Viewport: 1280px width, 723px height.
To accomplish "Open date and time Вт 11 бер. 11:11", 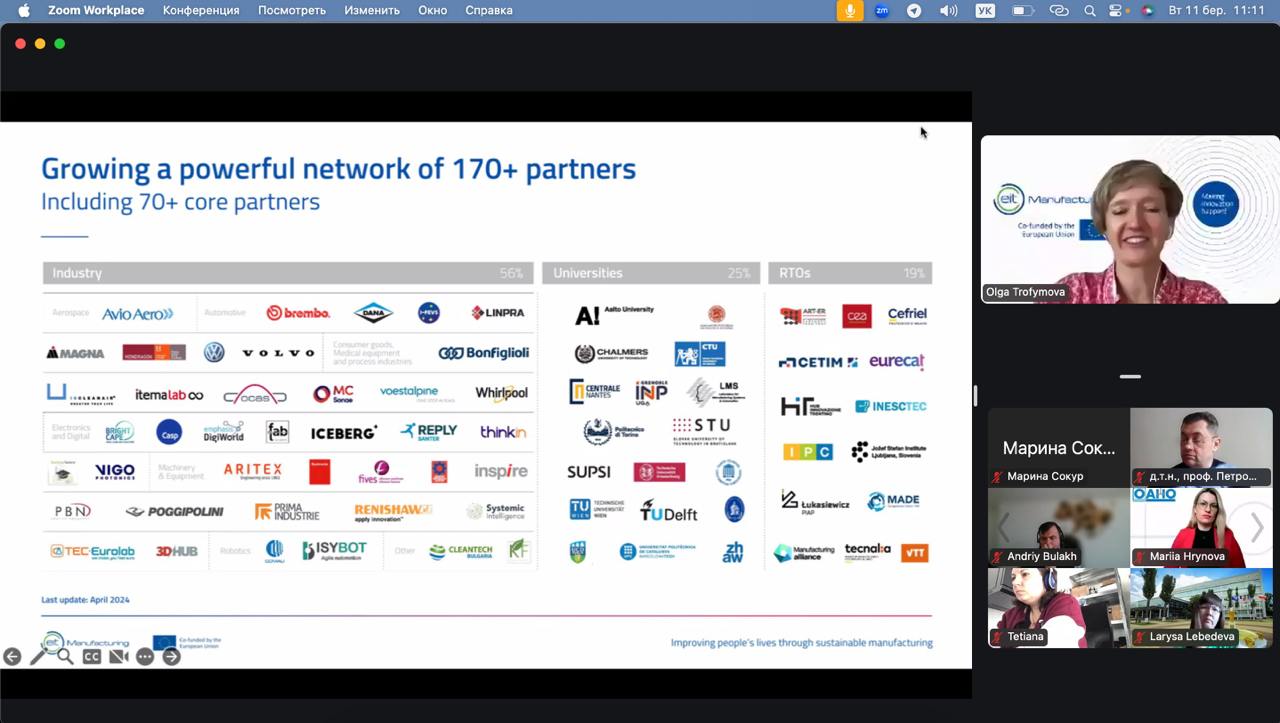I will pyautogui.click(x=1217, y=10).
